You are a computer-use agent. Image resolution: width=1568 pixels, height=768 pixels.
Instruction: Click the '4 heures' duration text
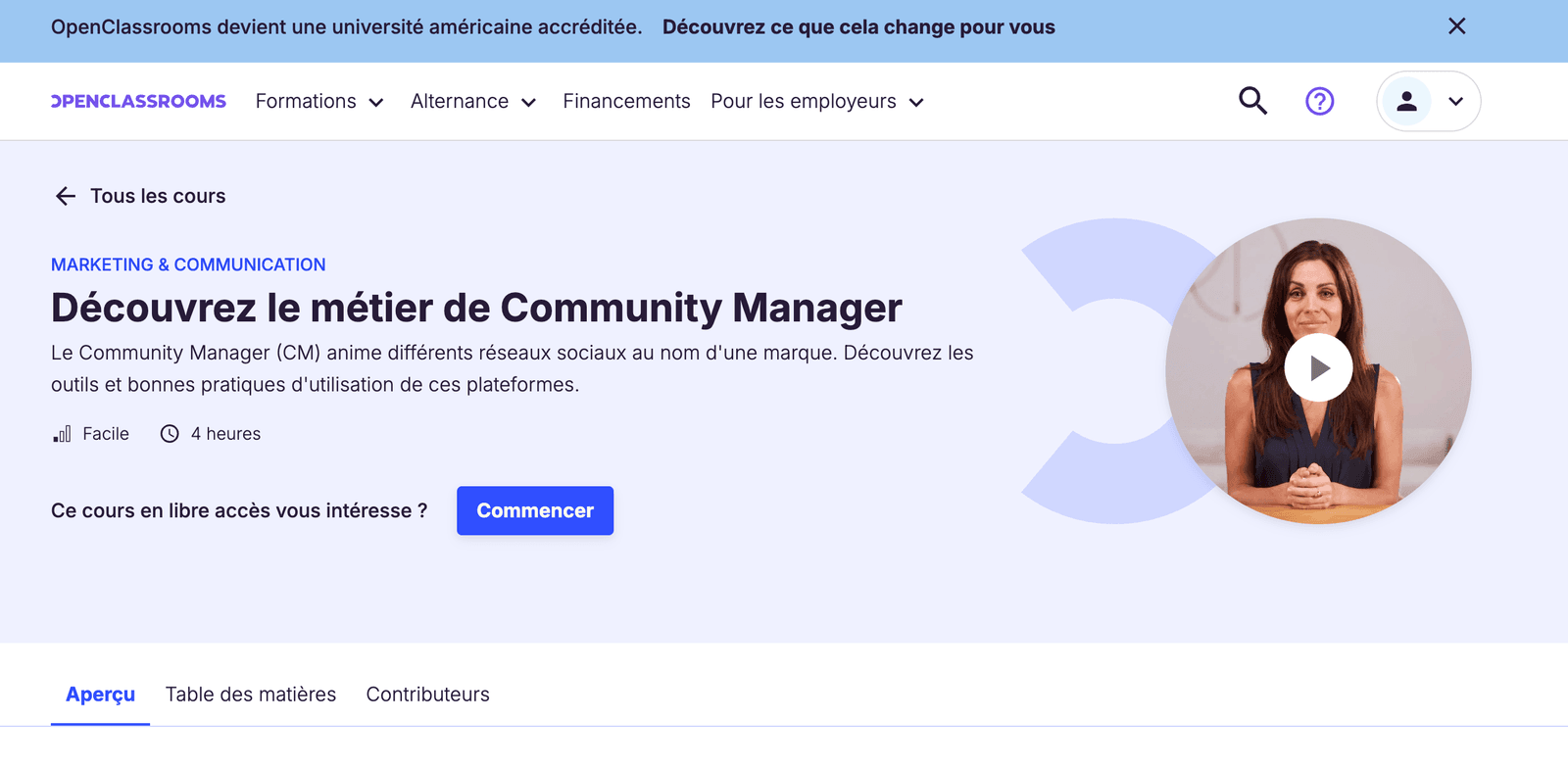click(x=225, y=434)
